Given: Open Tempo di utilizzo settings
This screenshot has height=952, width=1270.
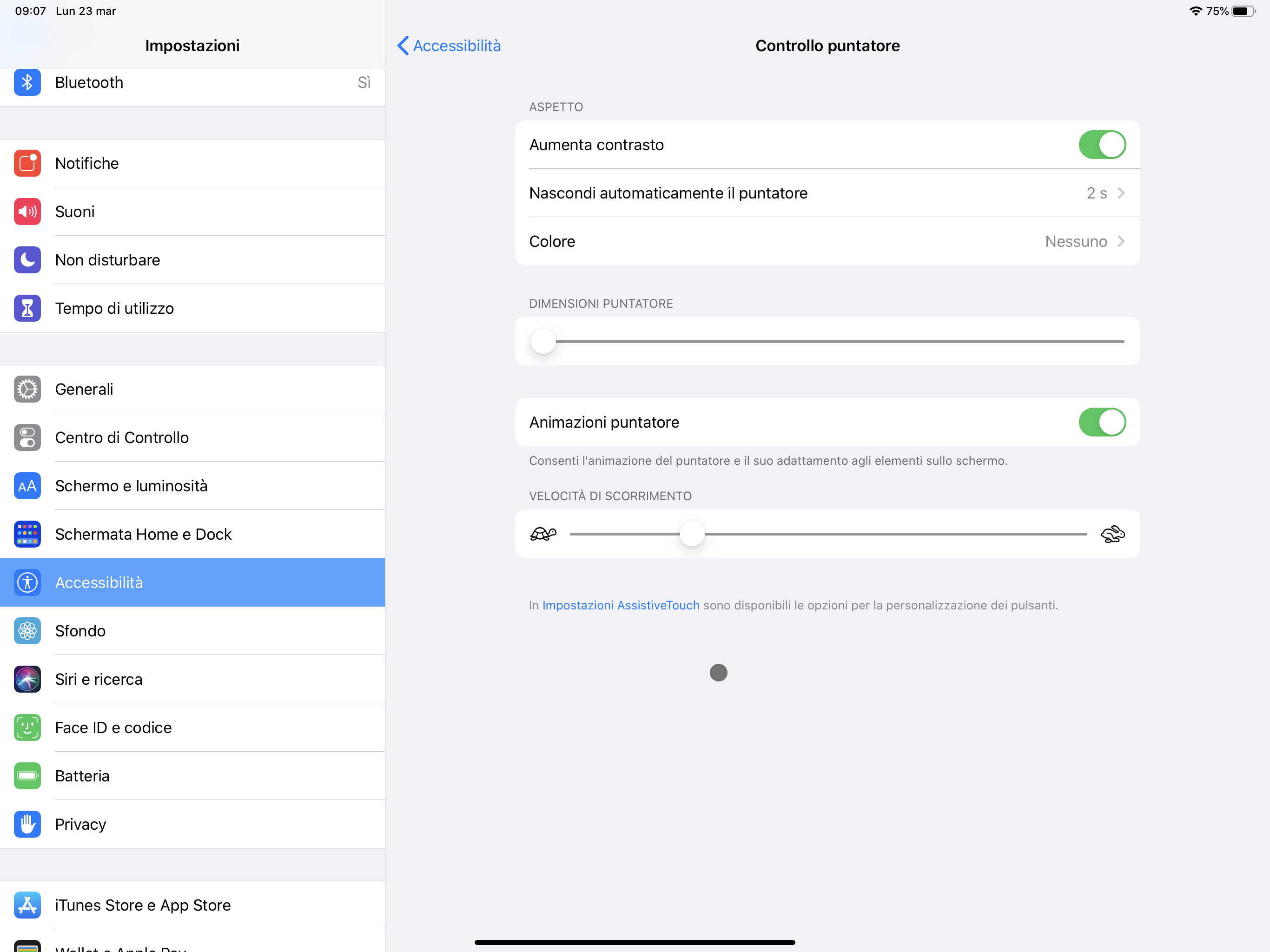Looking at the screenshot, I should [192, 308].
